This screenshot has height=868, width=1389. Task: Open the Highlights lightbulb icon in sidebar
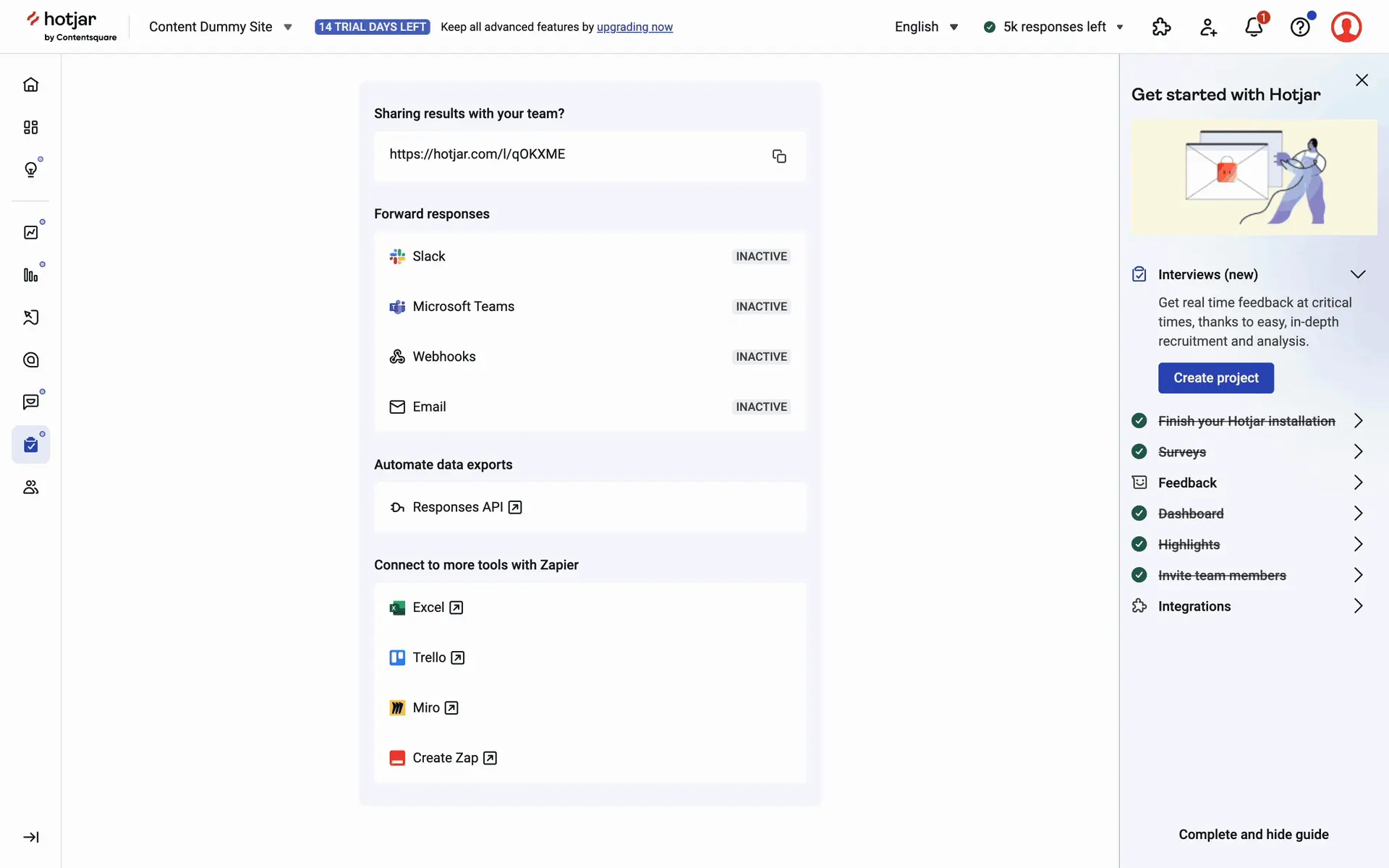coord(30,169)
